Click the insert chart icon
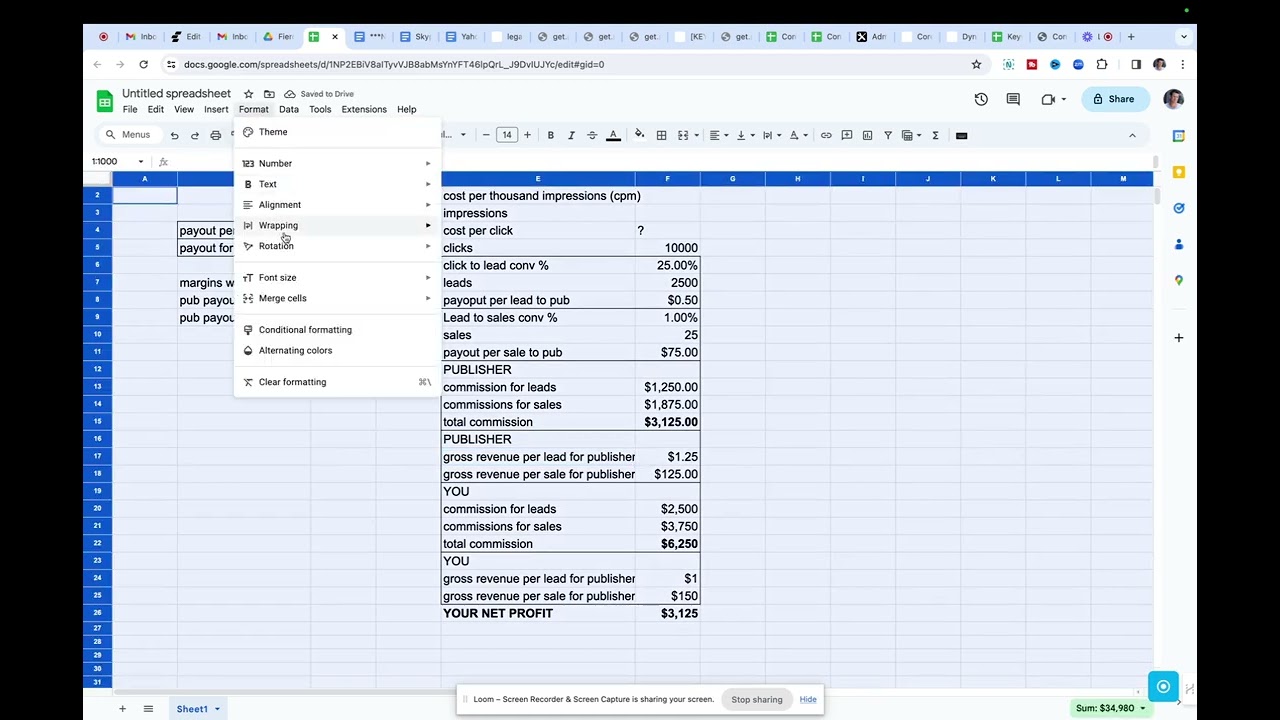The width and height of the screenshot is (1280, 720). (x=867, y=135)
